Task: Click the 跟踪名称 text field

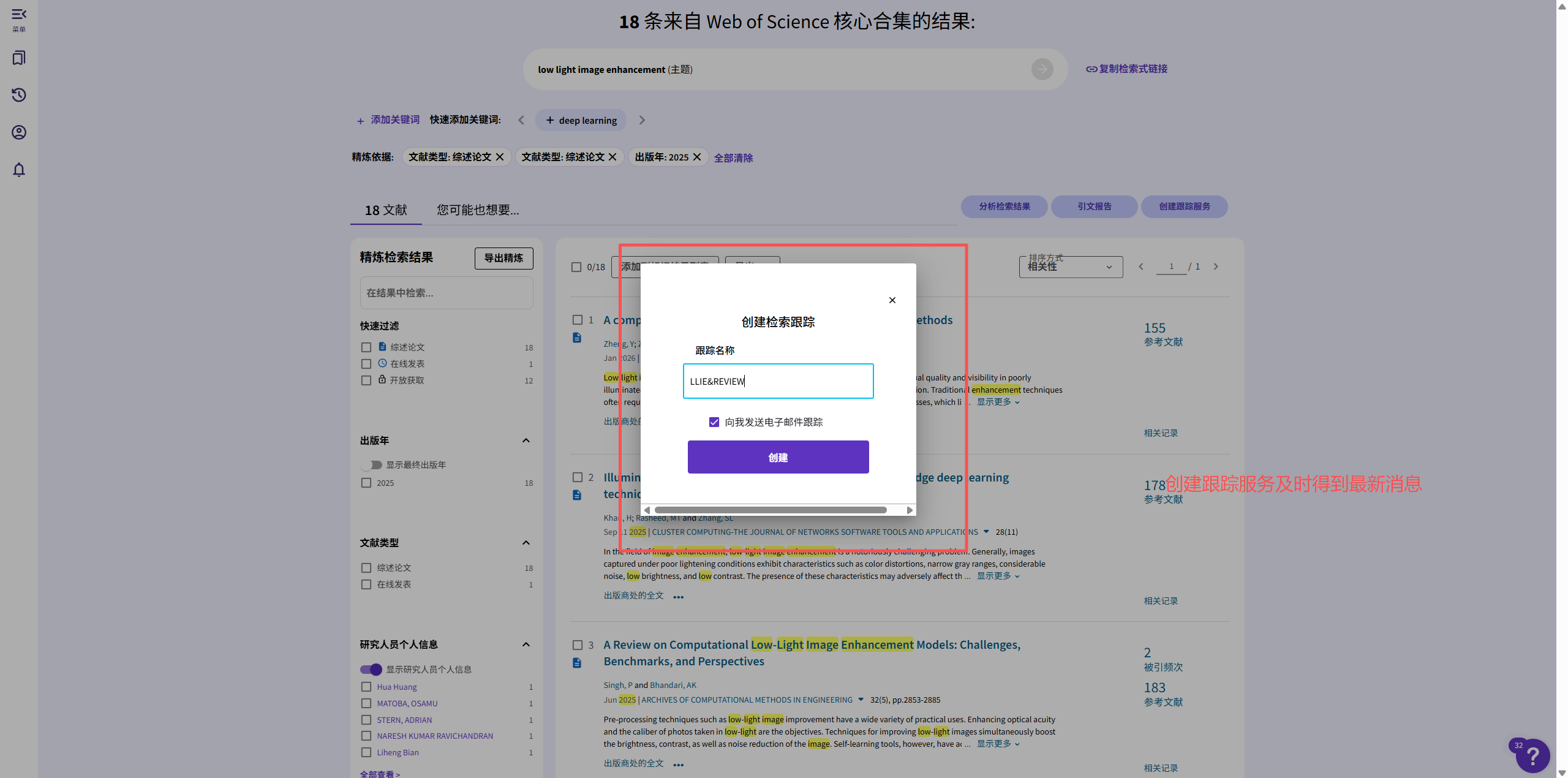Action: coord(778,381)
